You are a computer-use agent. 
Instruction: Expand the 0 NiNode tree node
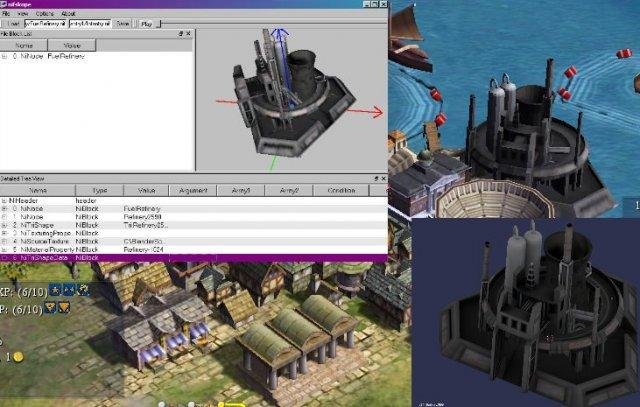[x=4, y=209]
